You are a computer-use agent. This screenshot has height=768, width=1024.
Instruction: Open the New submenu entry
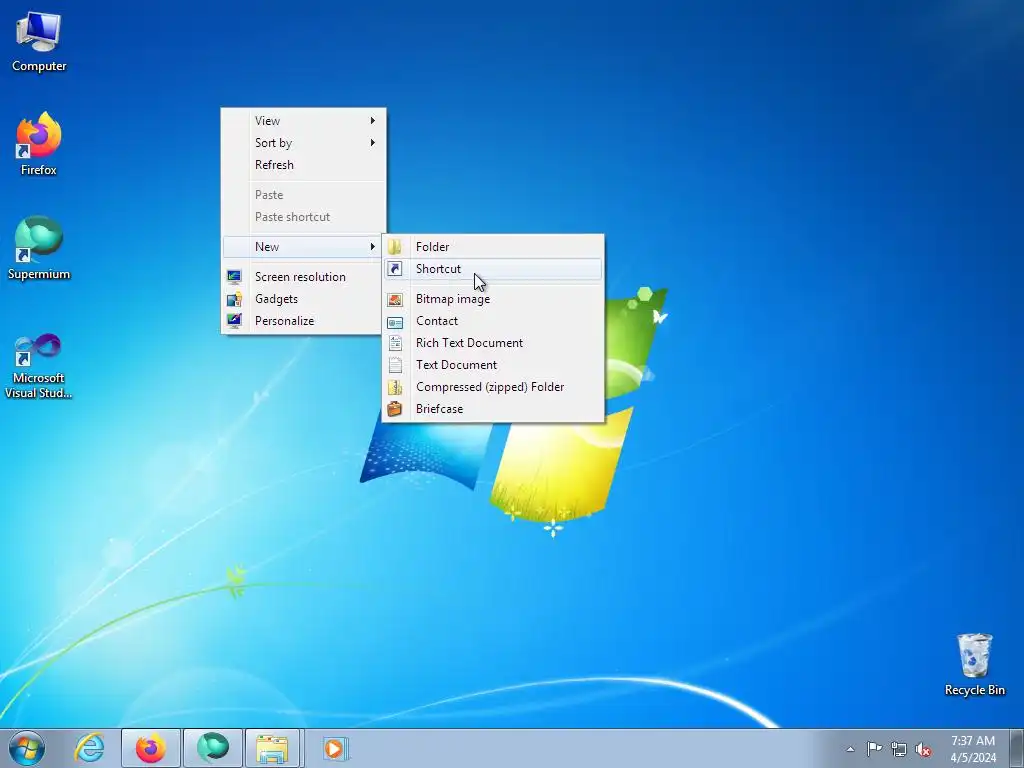coord(303,247)
